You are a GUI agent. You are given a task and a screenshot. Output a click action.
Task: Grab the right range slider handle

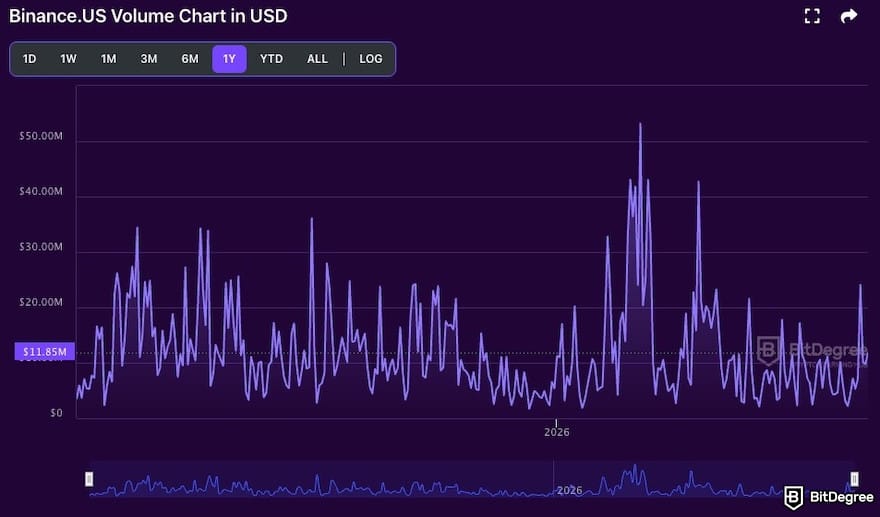coord(854,479)
